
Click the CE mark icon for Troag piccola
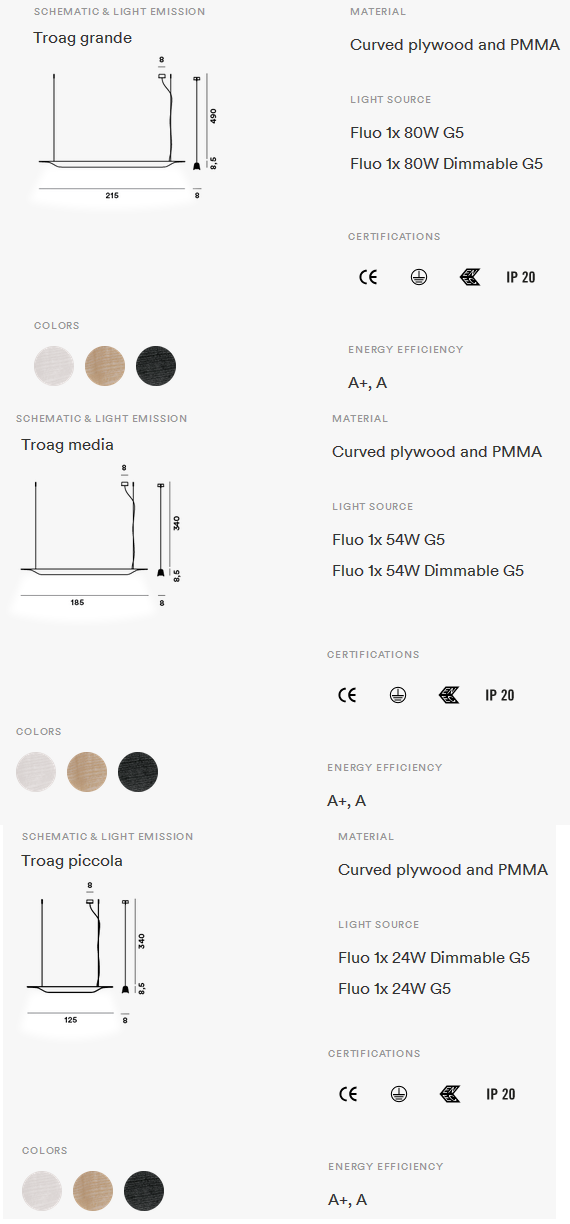pyautogui.click(x=348, y=1094)
